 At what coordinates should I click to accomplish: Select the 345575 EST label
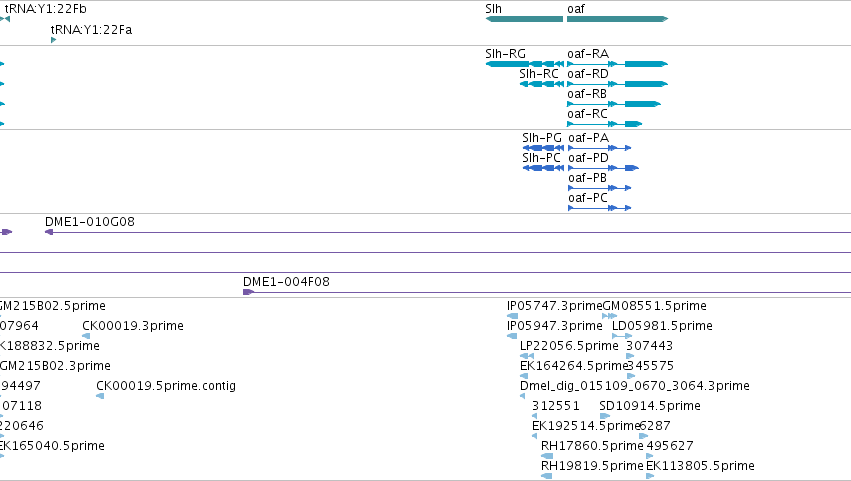(x=650, y=366)
